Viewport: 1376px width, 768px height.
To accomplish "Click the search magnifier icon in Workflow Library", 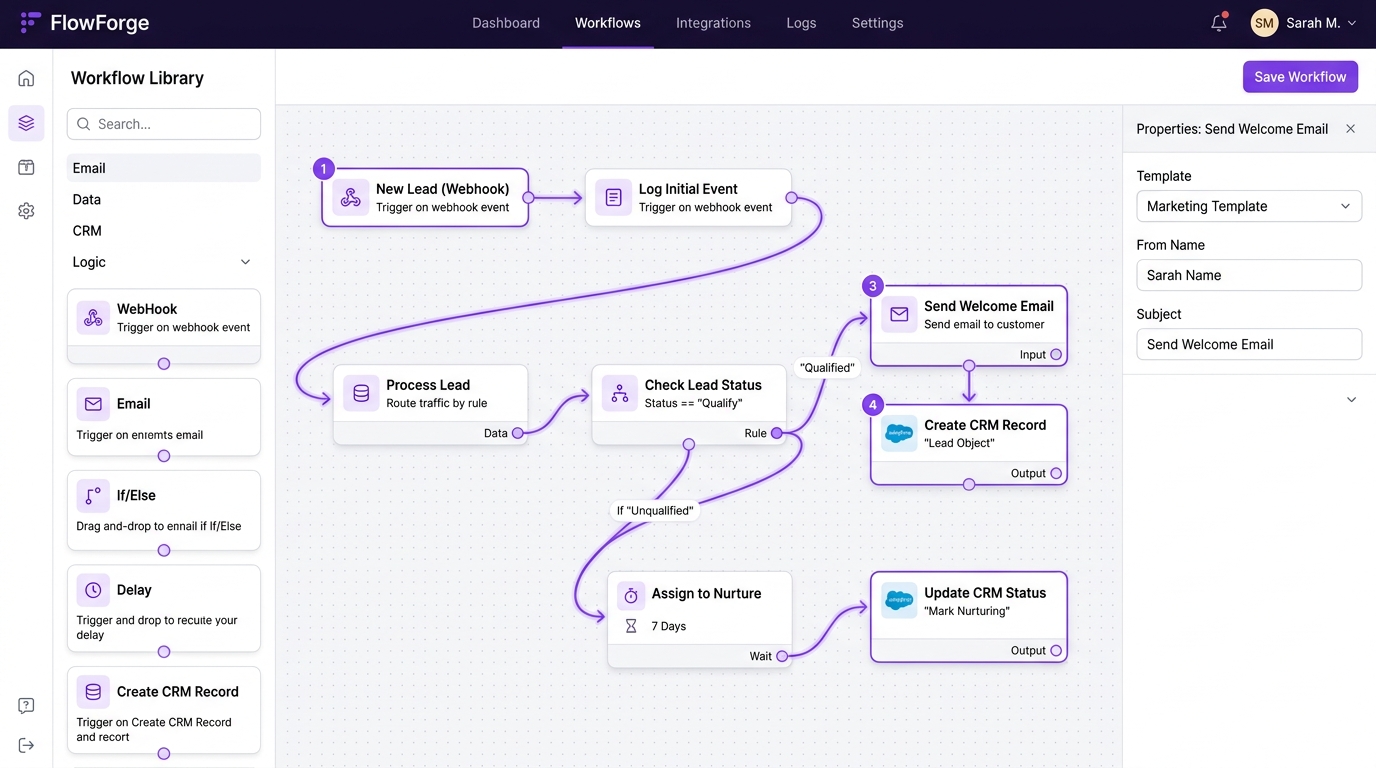I will tap(84, 124).
